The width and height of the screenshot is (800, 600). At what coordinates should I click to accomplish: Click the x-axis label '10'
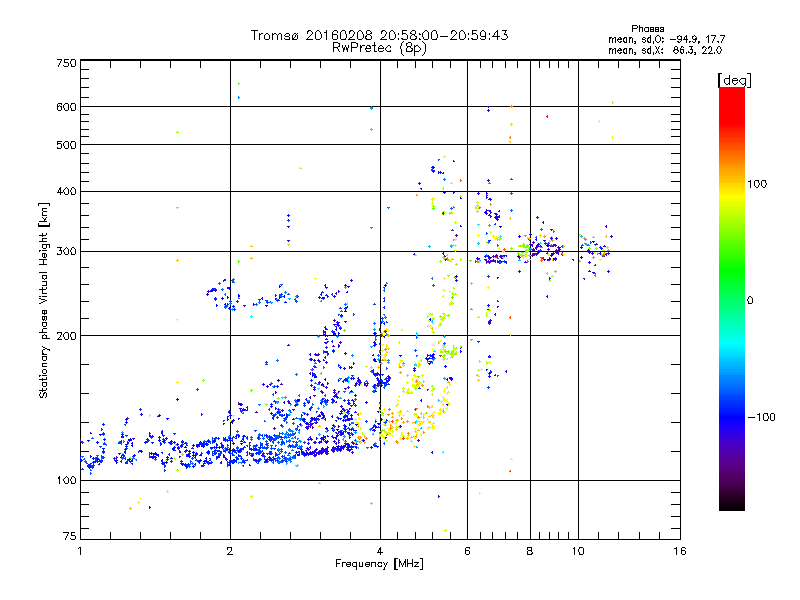(x=578, y=551)
